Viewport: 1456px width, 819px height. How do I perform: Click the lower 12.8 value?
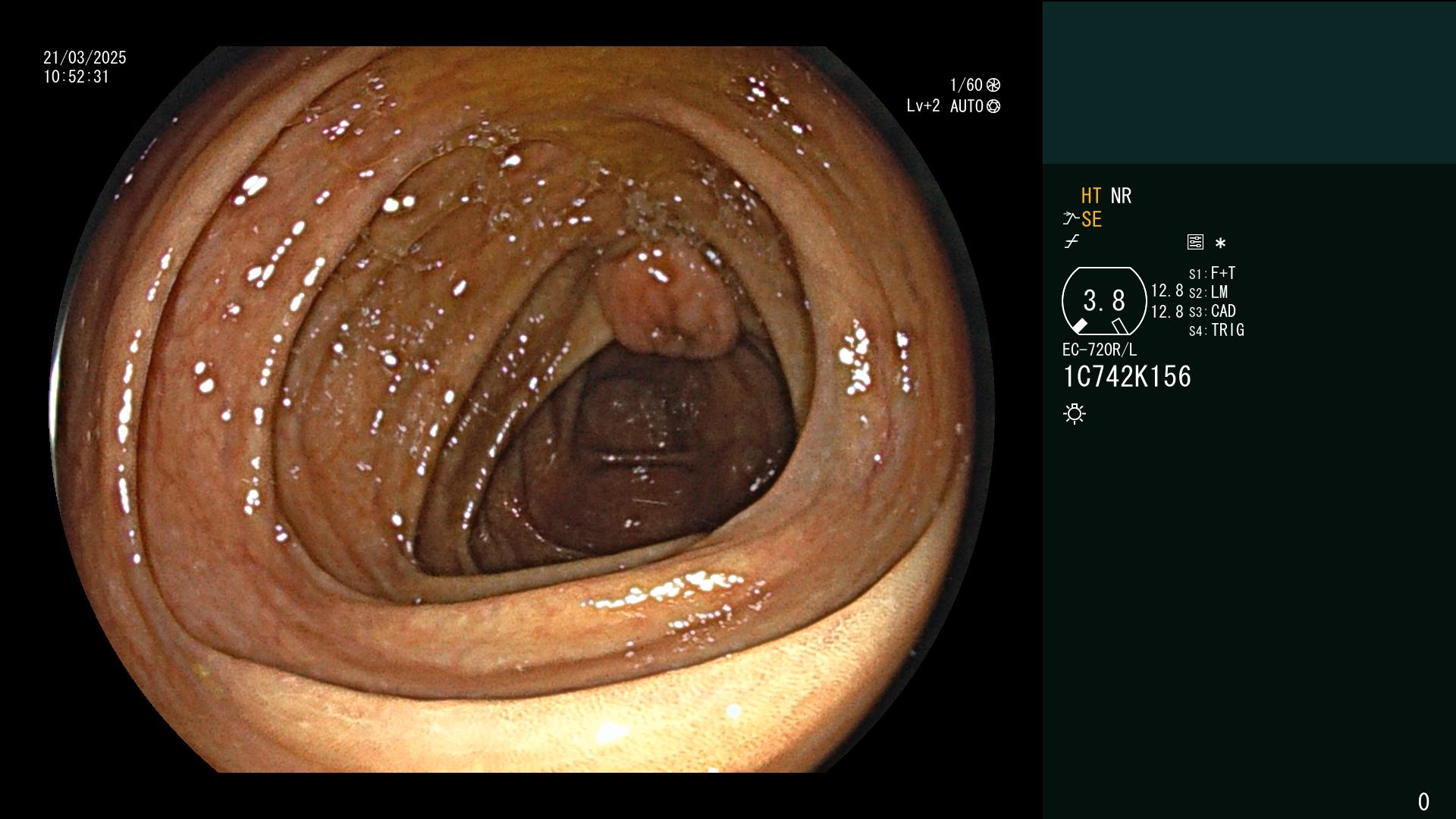click(x=1167, y=312)
